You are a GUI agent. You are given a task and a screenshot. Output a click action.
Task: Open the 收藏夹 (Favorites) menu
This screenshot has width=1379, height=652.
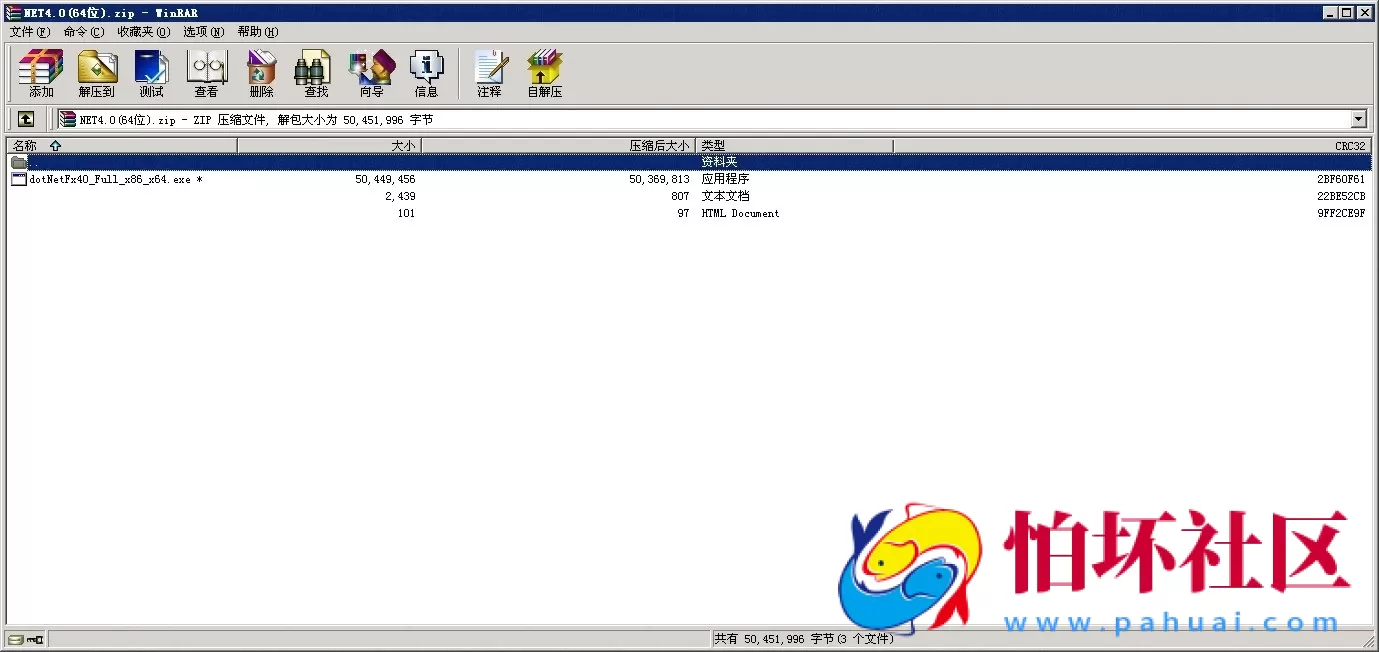tap(143, 32)
